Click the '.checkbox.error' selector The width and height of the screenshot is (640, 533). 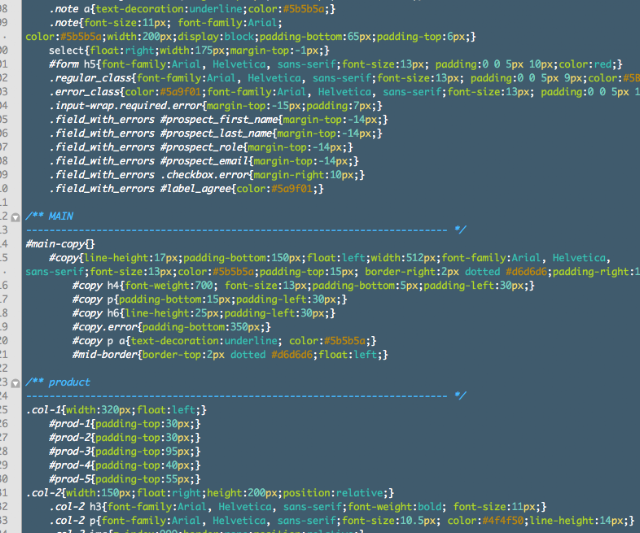pos(205,175)
